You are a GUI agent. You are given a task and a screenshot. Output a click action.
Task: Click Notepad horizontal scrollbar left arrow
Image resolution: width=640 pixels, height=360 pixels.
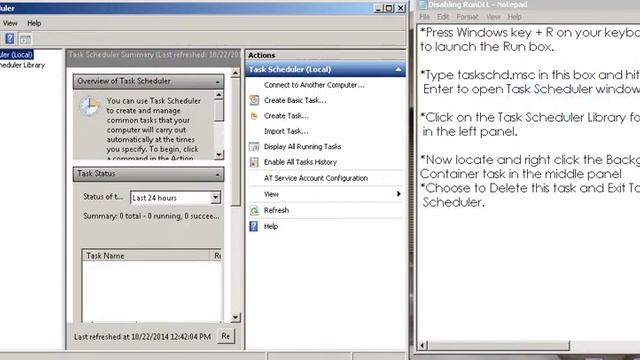click(x=423, y=346)
